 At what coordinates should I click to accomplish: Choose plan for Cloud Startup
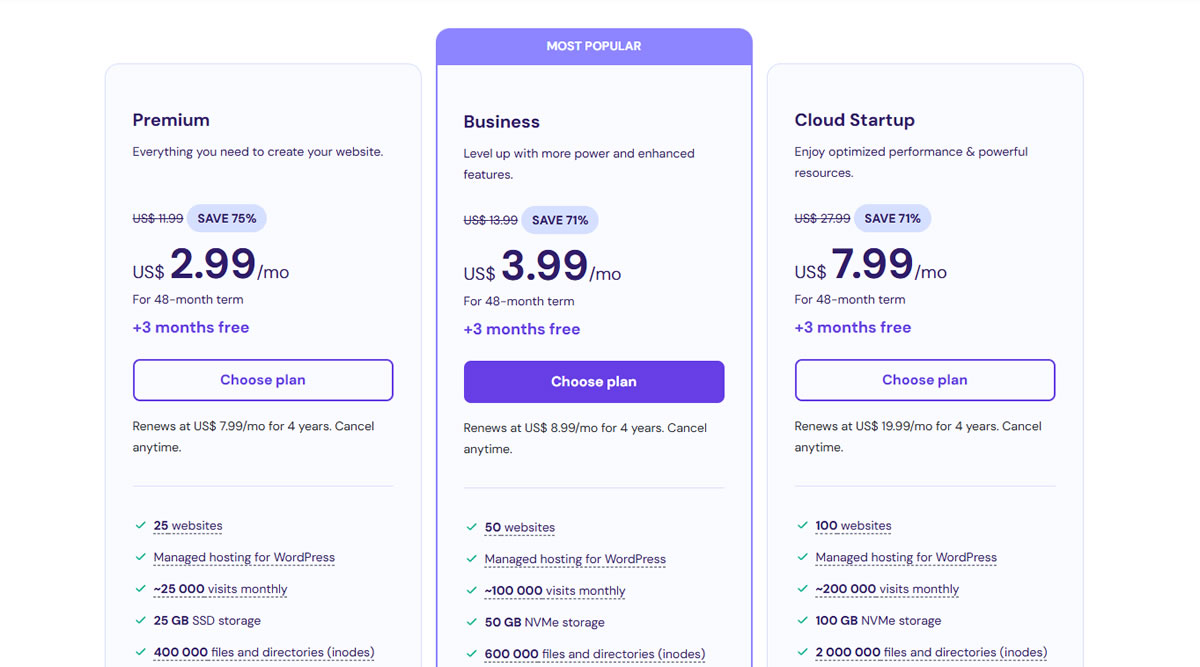pos(924,380)
